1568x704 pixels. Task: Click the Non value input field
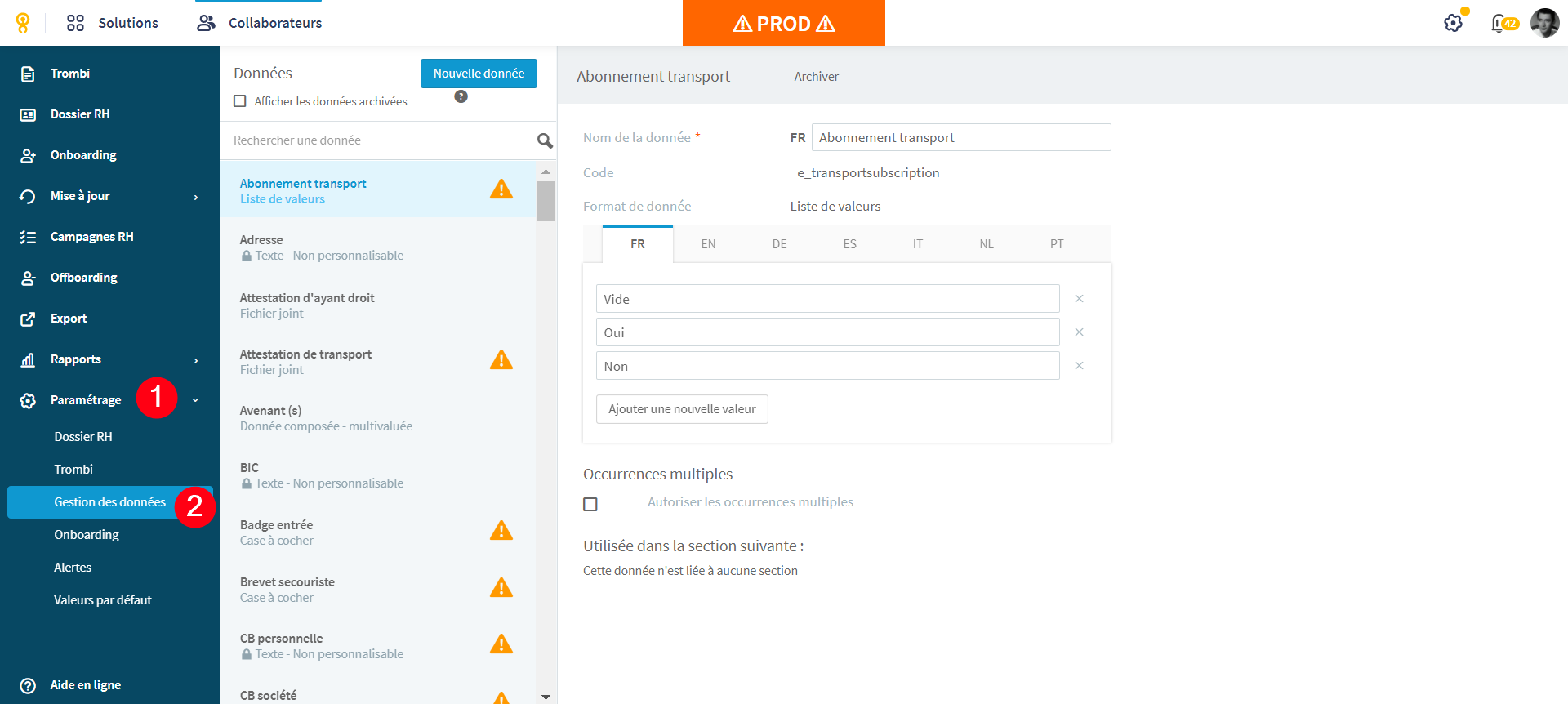(x=828, y=366)
